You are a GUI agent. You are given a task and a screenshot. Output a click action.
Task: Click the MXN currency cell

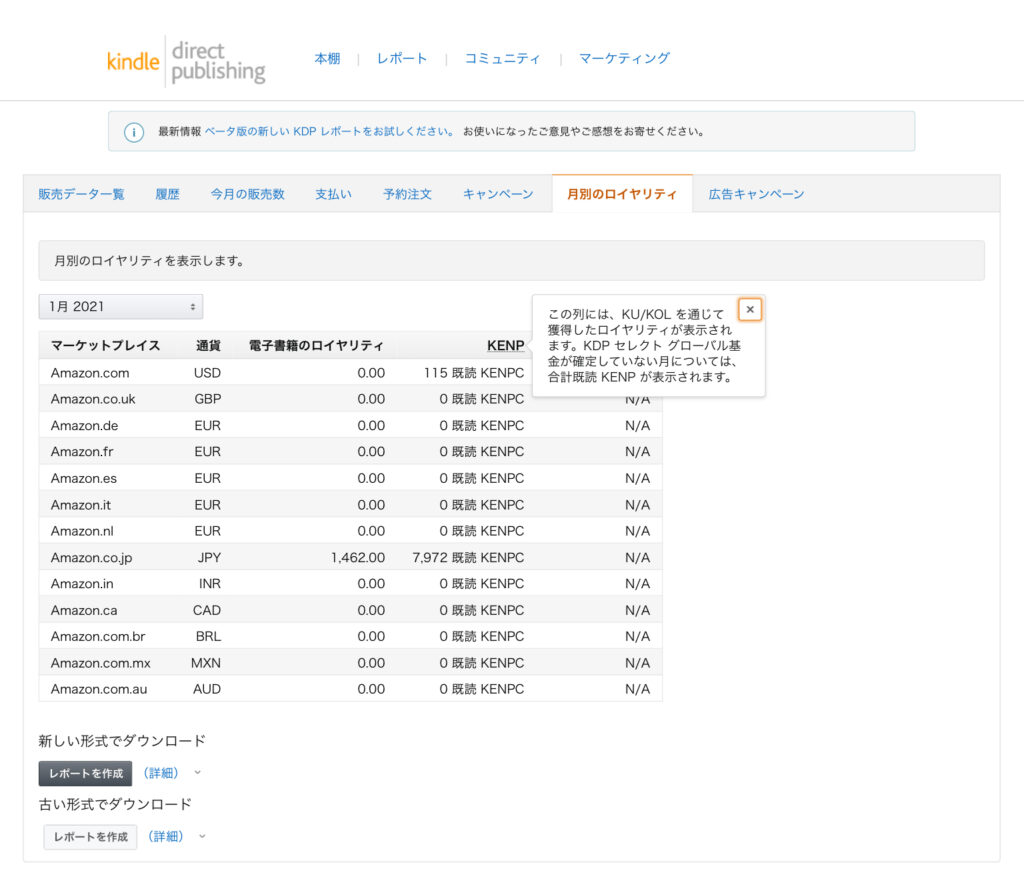(206, 663)
